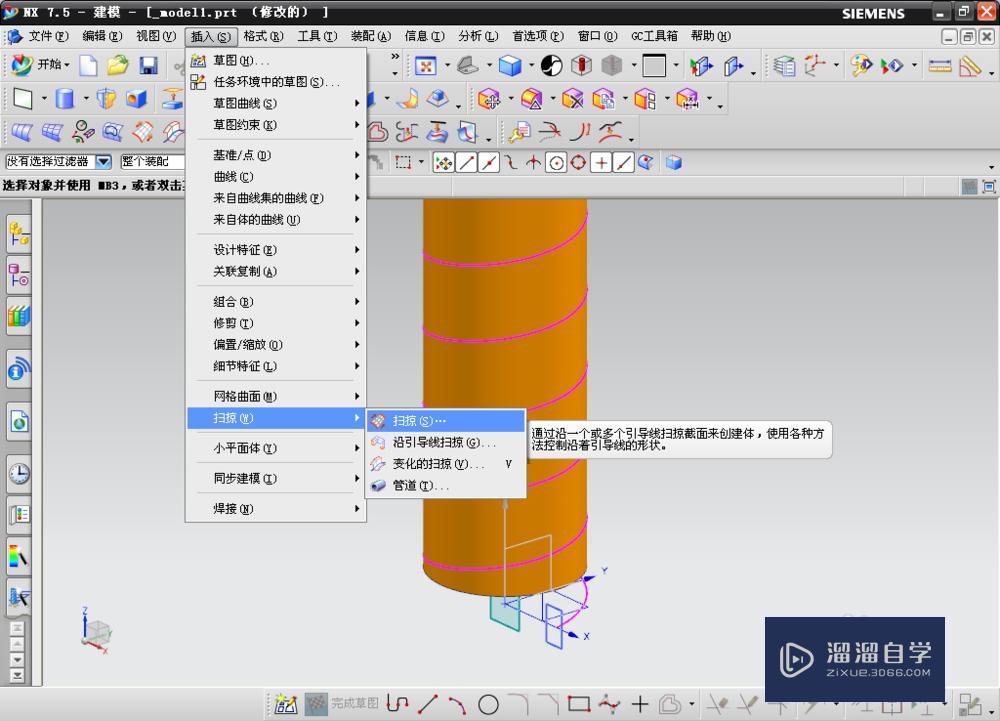The width and height of the screenshot is (1000, 721).
Task: Click 任务环境中的草图 menu entry
Action: [x=276, y=82]
